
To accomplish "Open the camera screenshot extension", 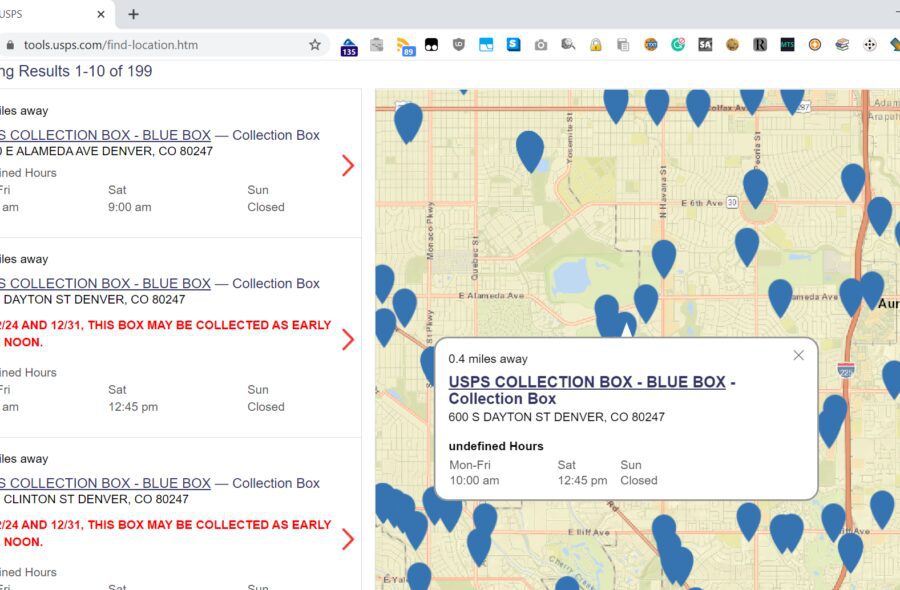I will click(x=541, y=45).
